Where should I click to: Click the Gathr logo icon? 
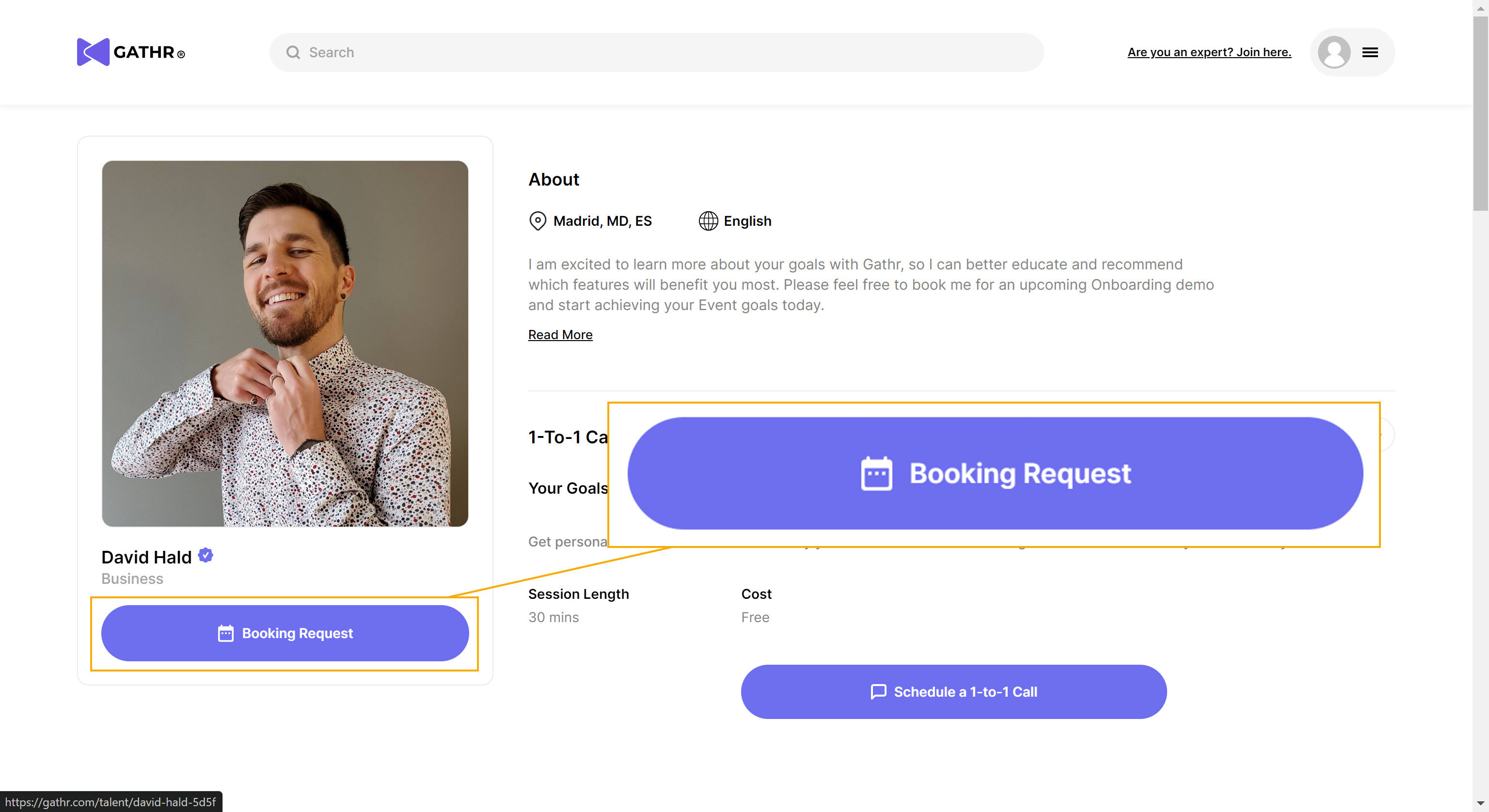[x=93, y=52]
